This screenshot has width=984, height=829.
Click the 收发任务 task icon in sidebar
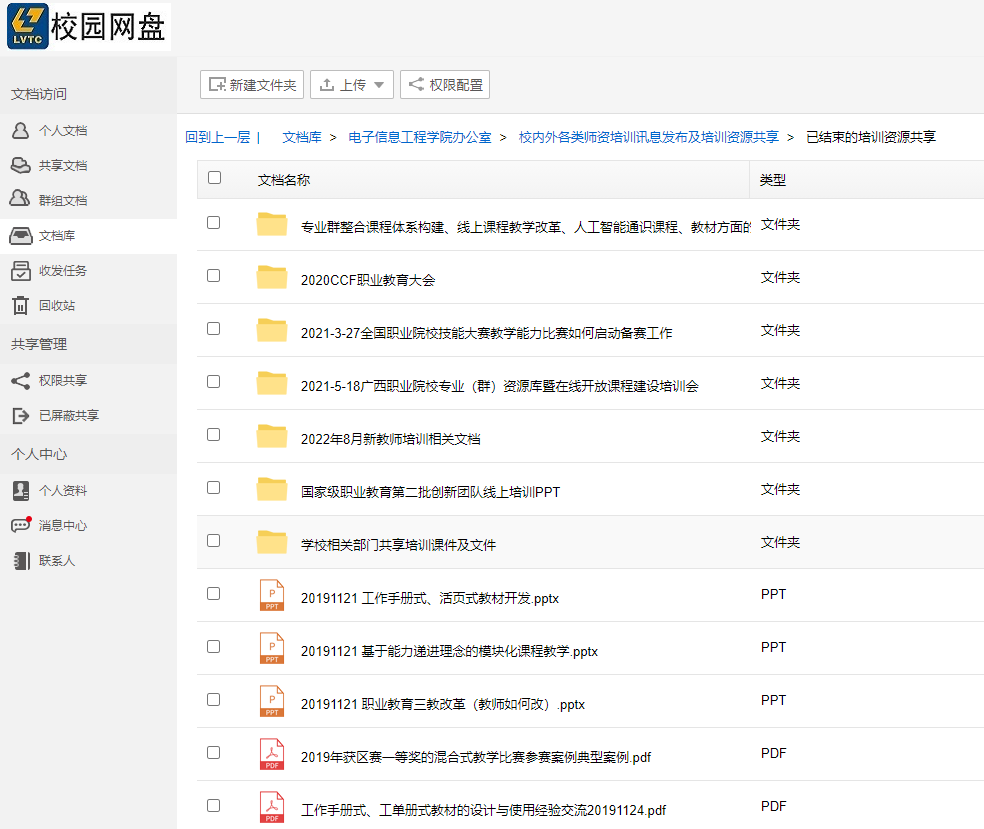(x=20, y=271)
